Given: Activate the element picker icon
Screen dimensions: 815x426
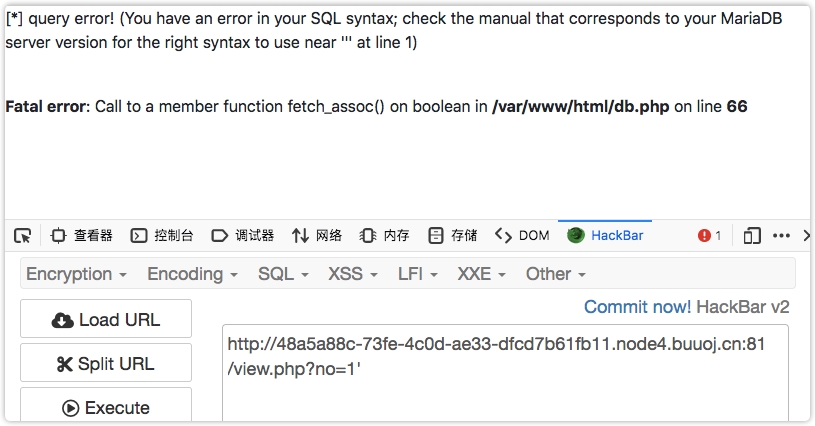Looking at the screenshot, I should pos(22,236).
